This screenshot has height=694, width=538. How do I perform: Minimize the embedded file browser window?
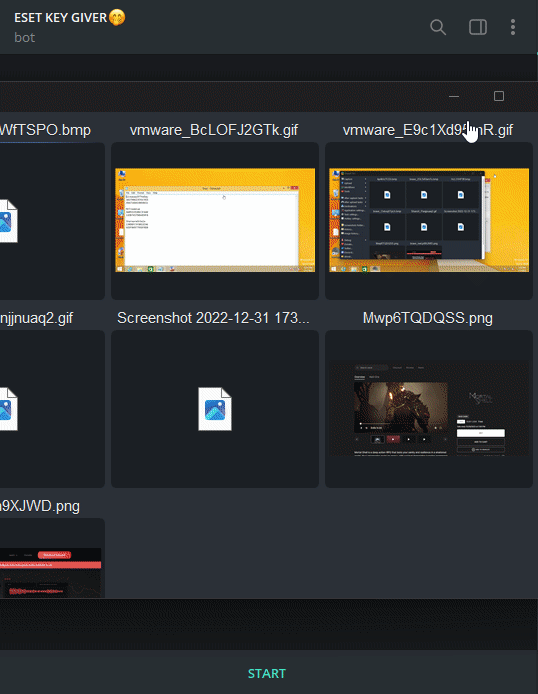tap(454, 96)
